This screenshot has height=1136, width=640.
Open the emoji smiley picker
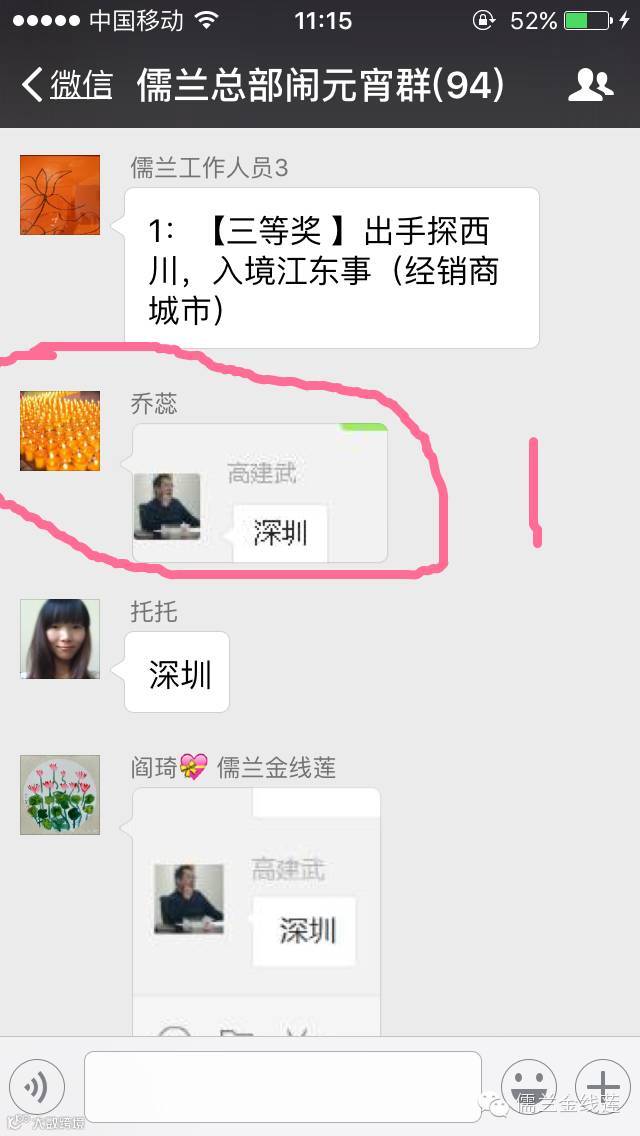point(529,1086)
